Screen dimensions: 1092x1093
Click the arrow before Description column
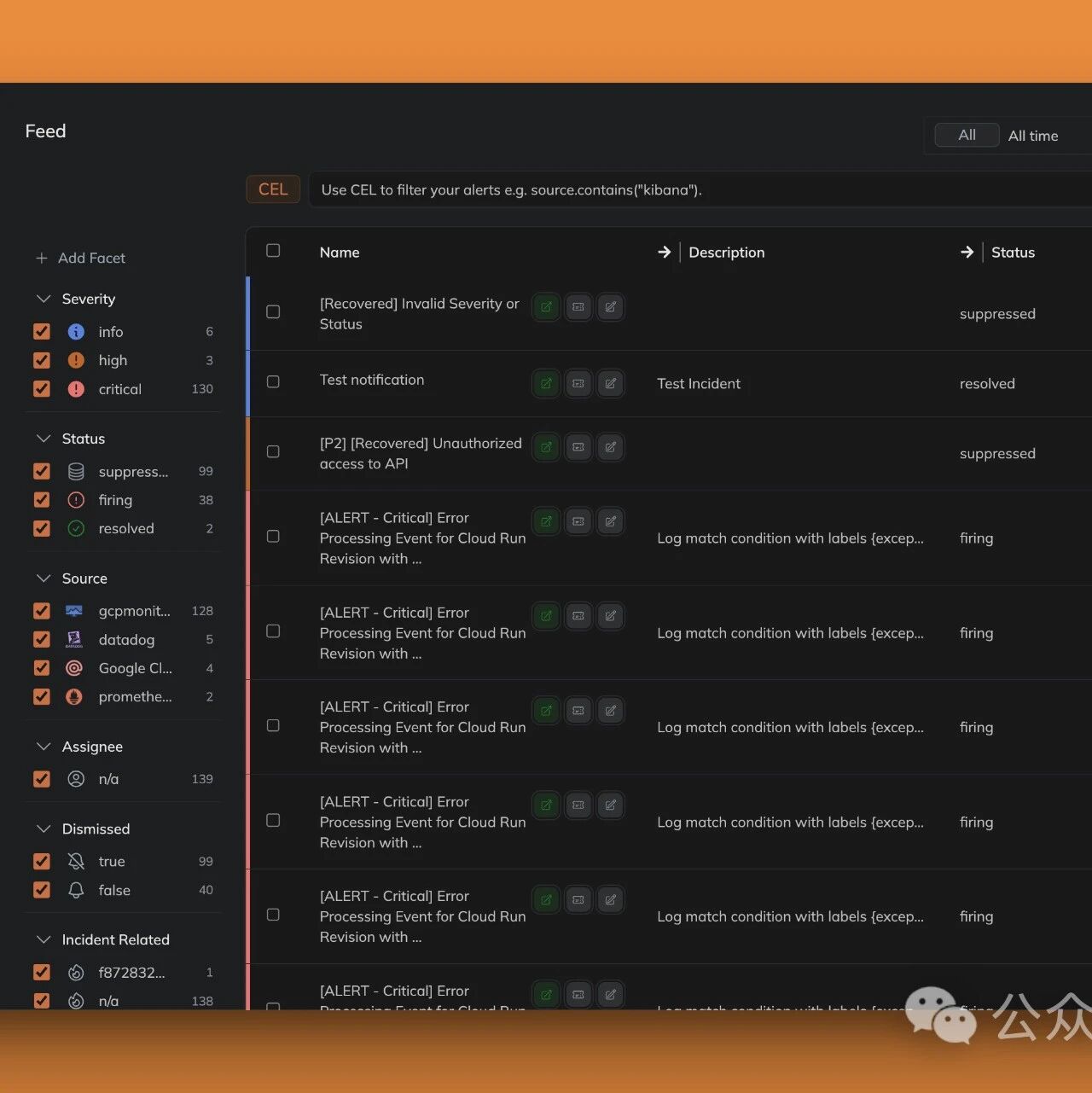point(665,252)
